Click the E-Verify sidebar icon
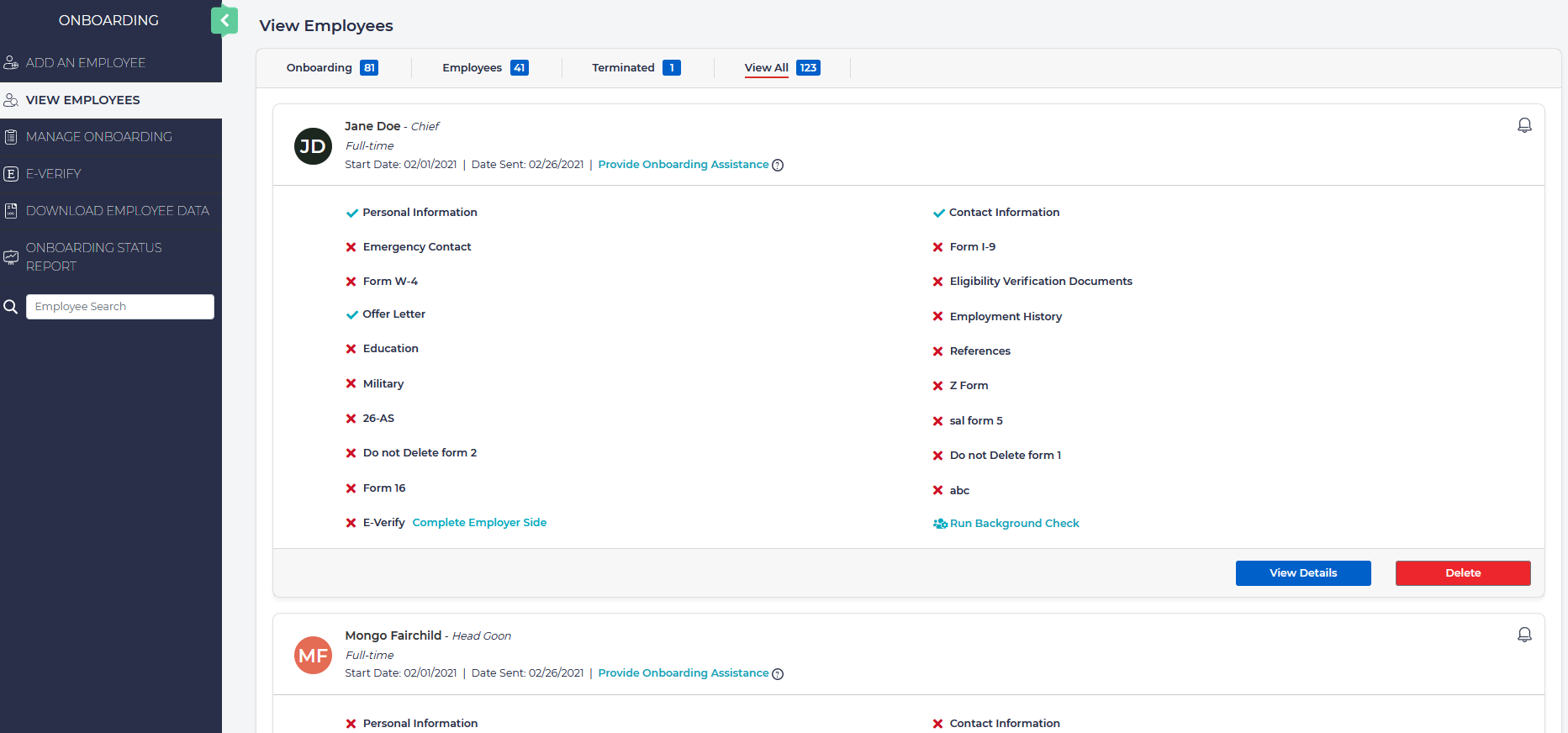 click(11, 174)
